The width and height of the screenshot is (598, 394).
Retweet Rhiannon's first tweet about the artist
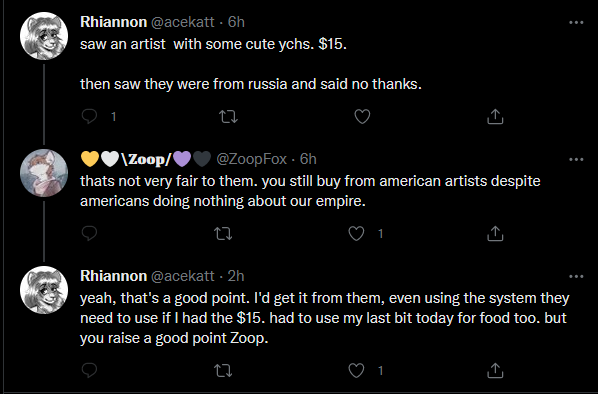(229, 116)
